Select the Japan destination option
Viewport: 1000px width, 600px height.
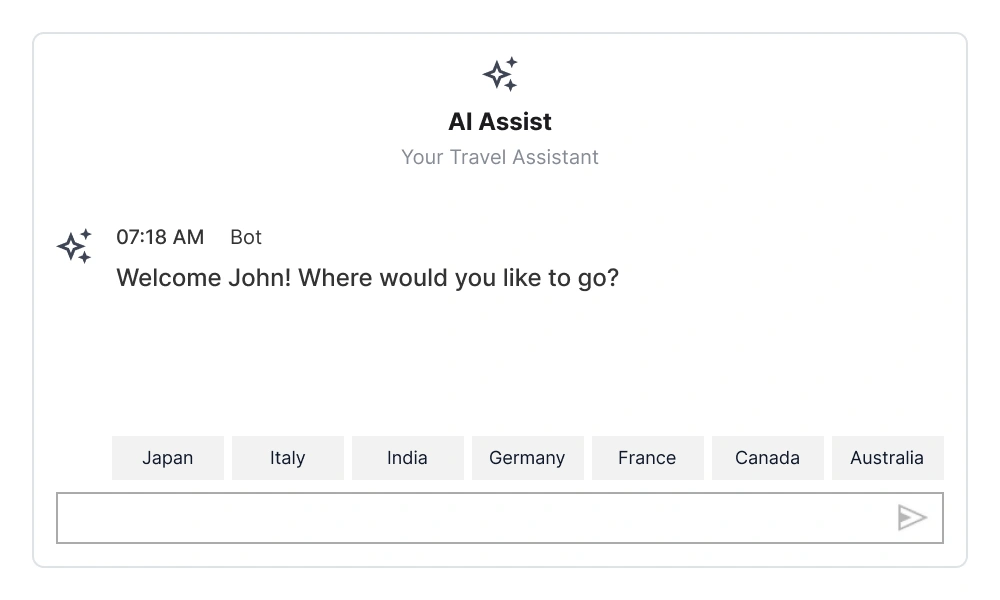167,457
